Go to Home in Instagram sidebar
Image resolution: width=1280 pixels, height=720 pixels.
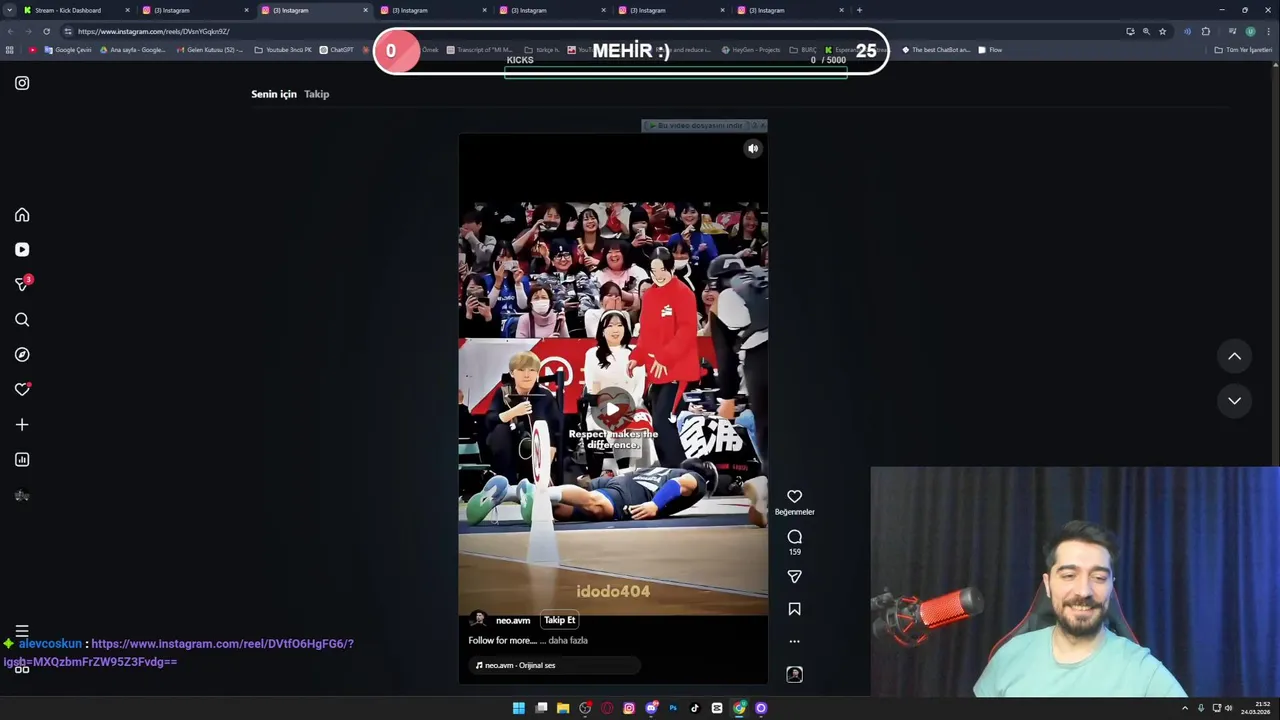(x=22, y=215)
